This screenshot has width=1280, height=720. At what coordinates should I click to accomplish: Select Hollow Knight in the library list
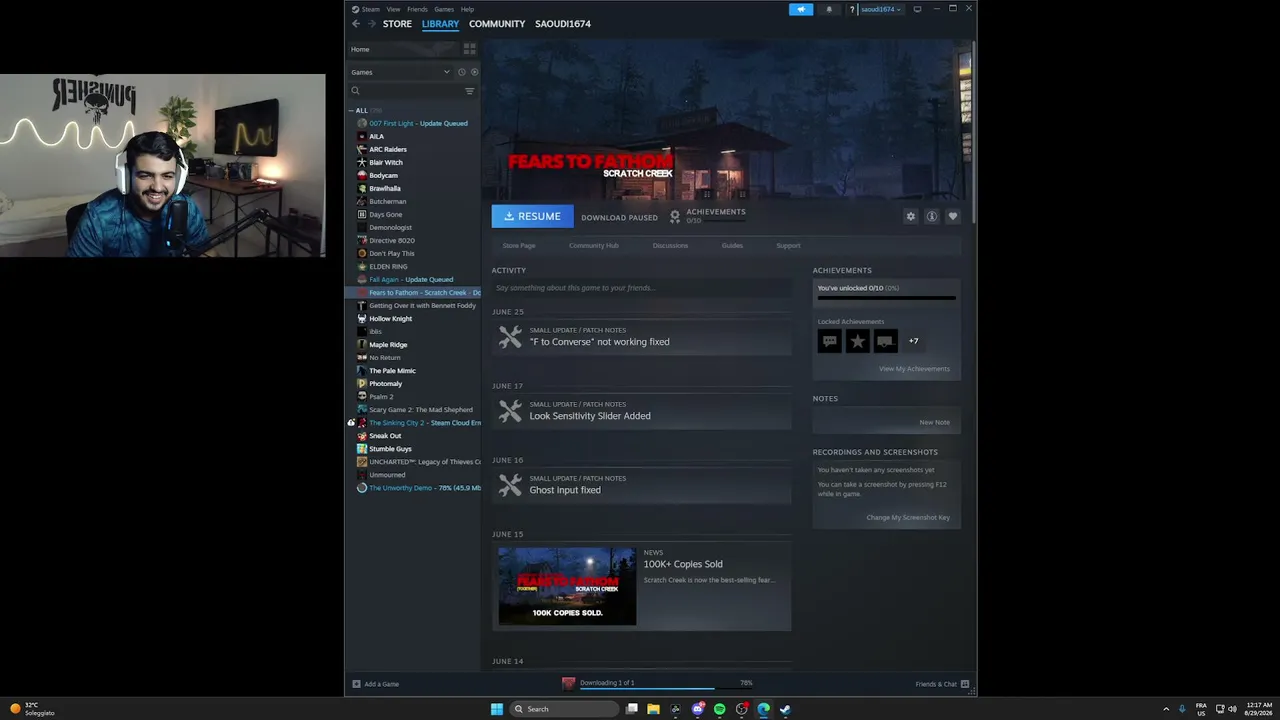[390, 318]
